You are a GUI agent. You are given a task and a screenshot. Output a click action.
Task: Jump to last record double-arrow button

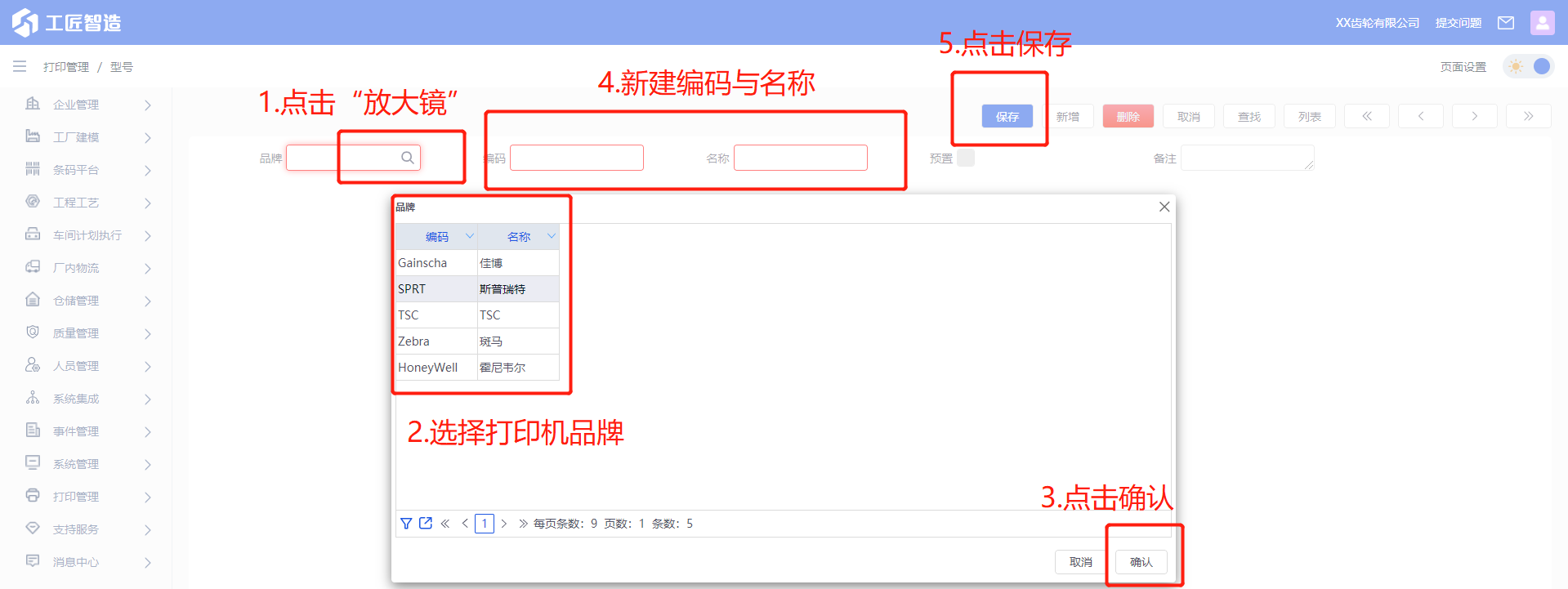tap(1528, 116)
